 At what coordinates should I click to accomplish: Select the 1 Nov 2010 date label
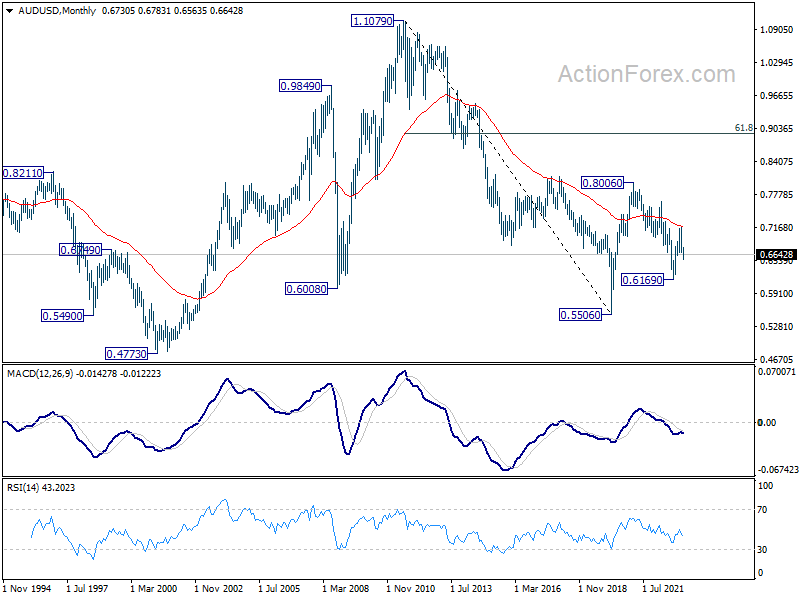410,589
